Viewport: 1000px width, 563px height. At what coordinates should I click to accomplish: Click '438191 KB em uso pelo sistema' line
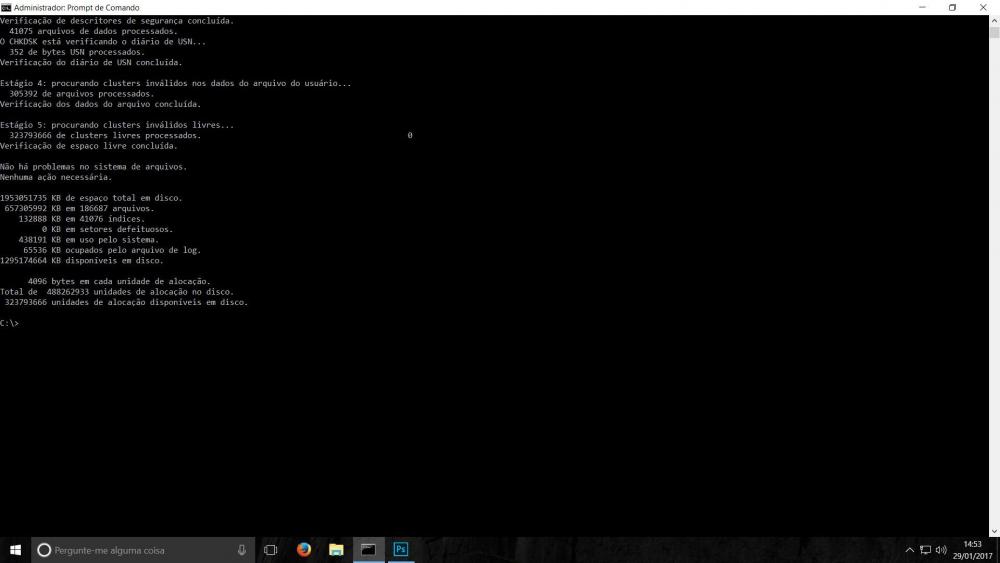pos(89,240)
